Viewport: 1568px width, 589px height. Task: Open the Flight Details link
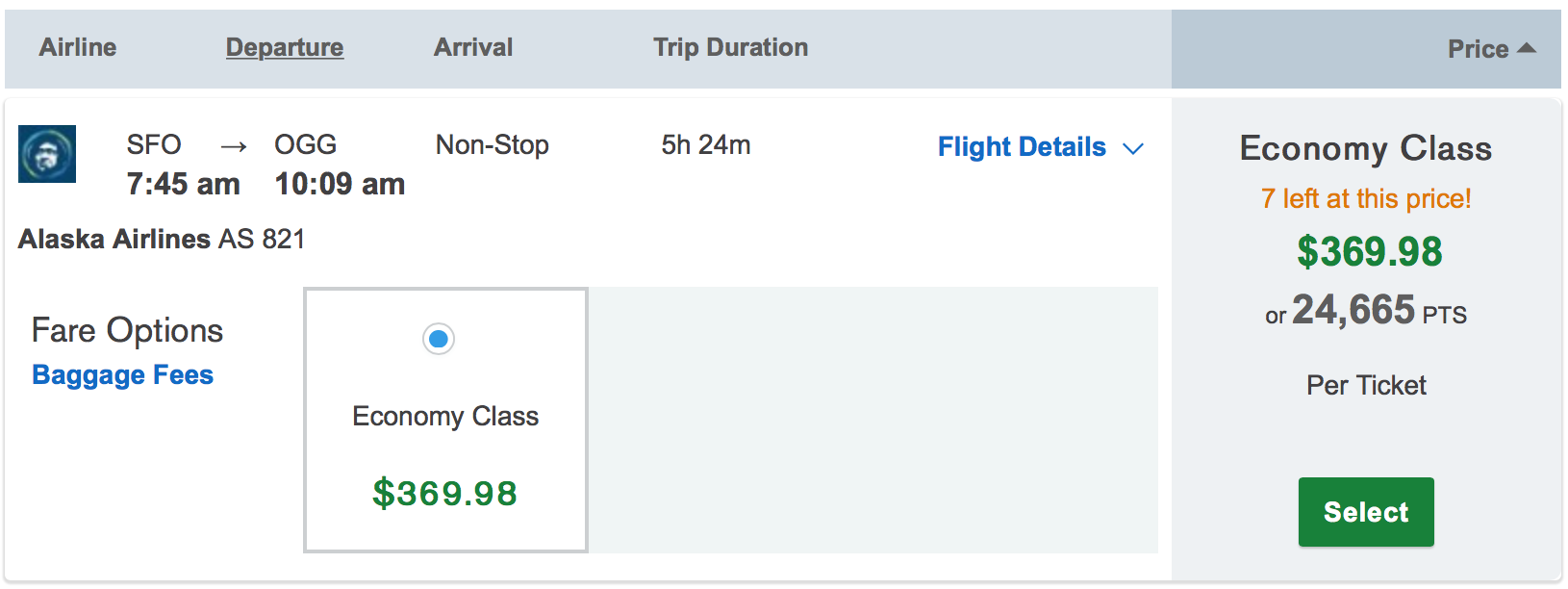click(1022, 147)
